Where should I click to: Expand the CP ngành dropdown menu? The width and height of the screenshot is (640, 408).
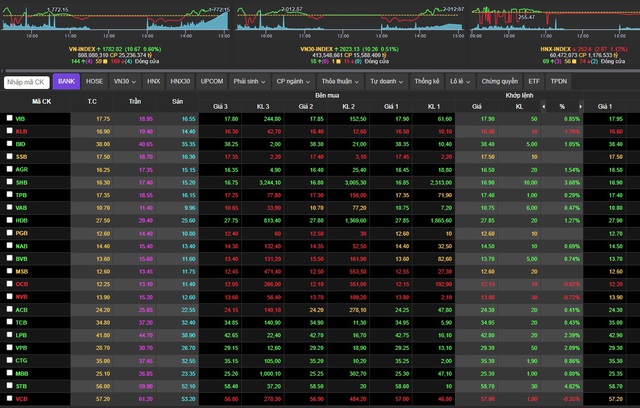coord(295,80)
